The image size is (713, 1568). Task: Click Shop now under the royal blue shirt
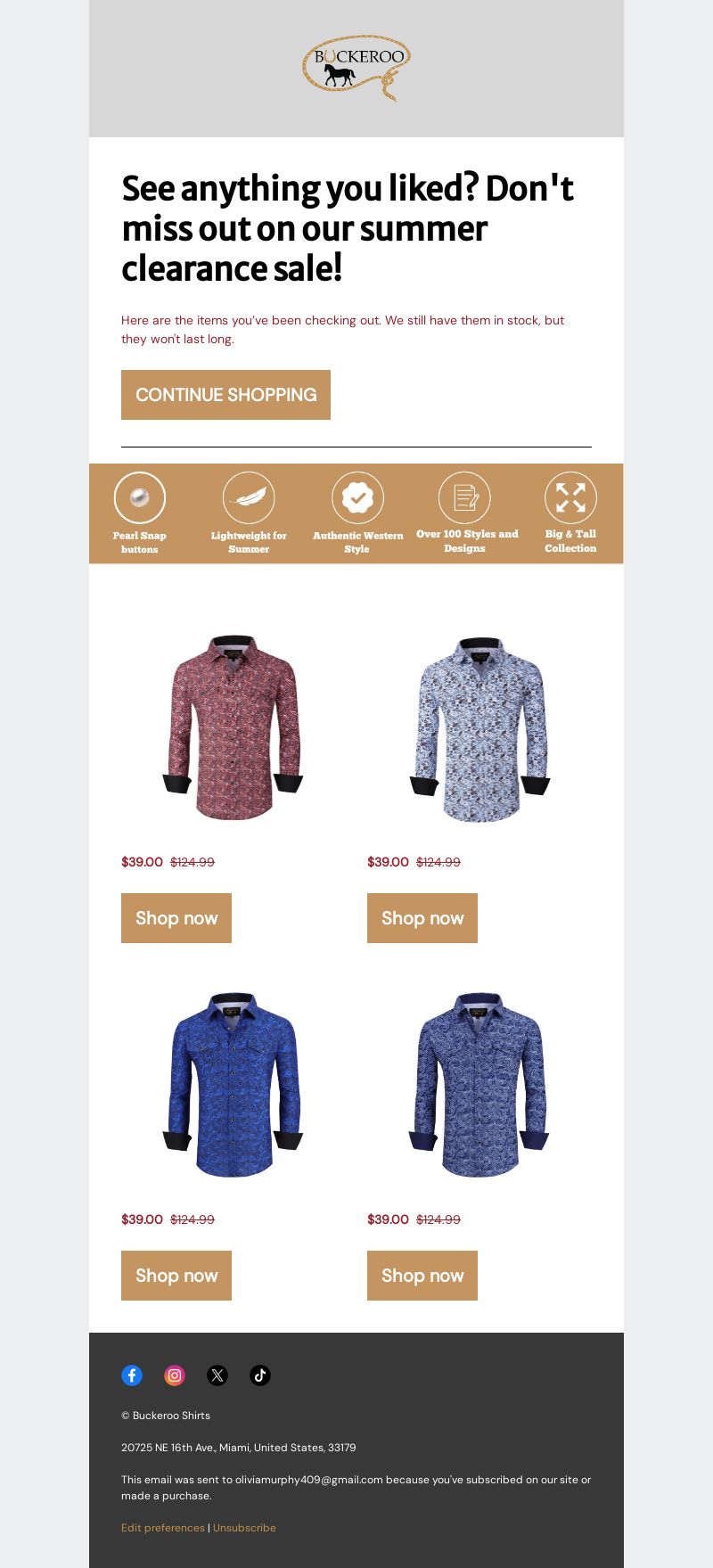176,1276
